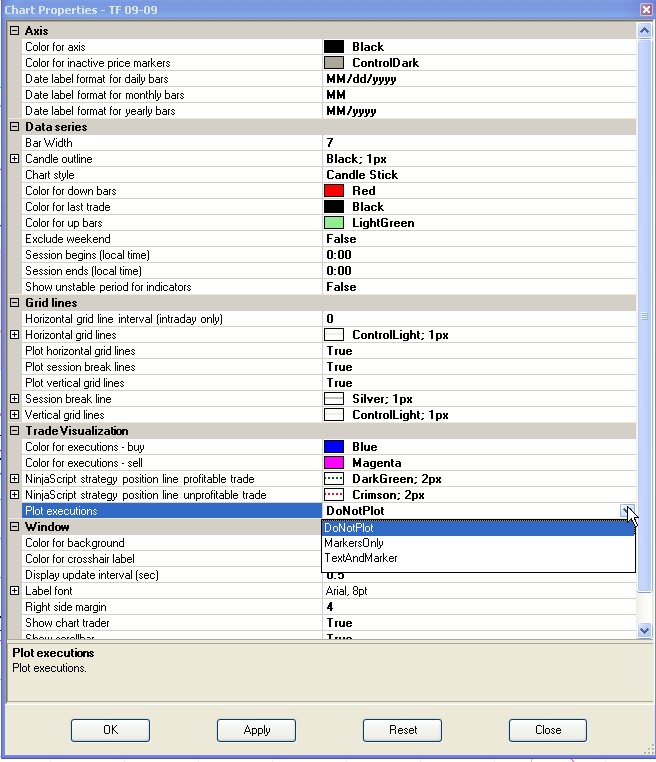Click the Blue swatch for buy executions

334,447
